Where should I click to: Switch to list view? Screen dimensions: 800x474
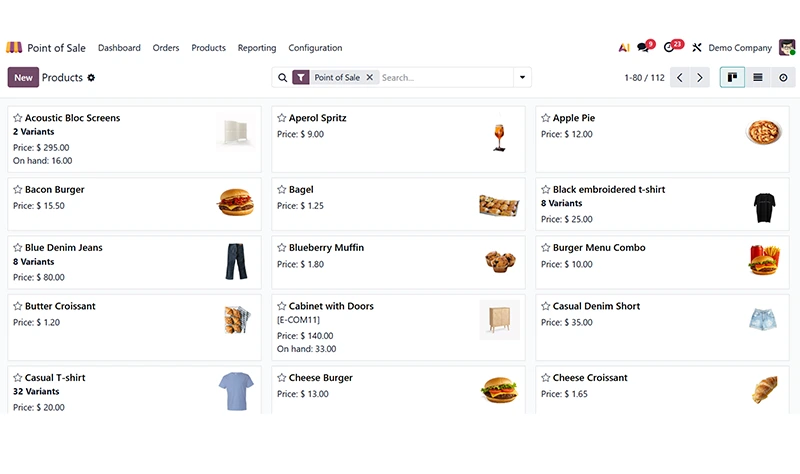pos(758,78)
